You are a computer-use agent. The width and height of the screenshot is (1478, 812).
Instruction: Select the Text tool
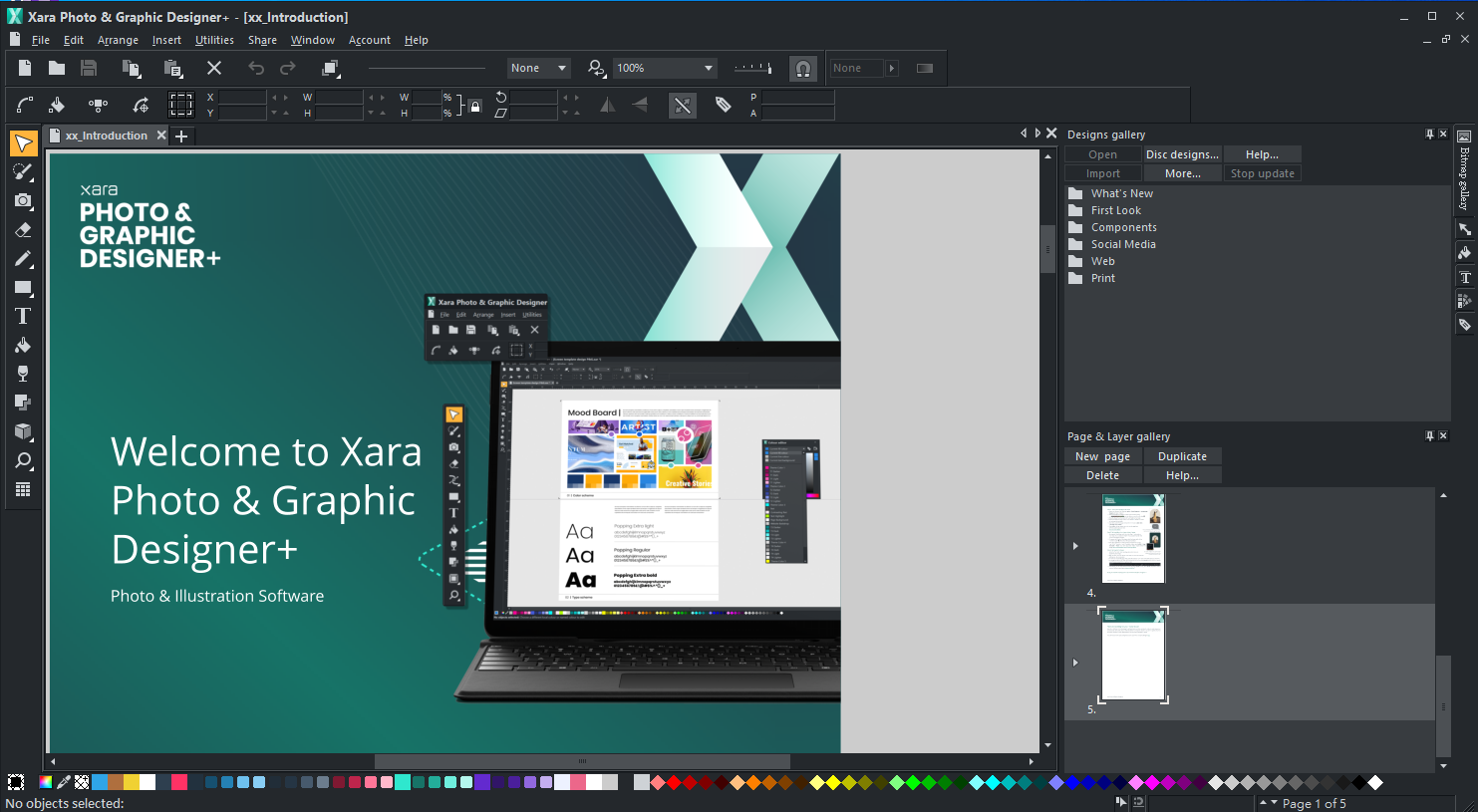[23, 316]
